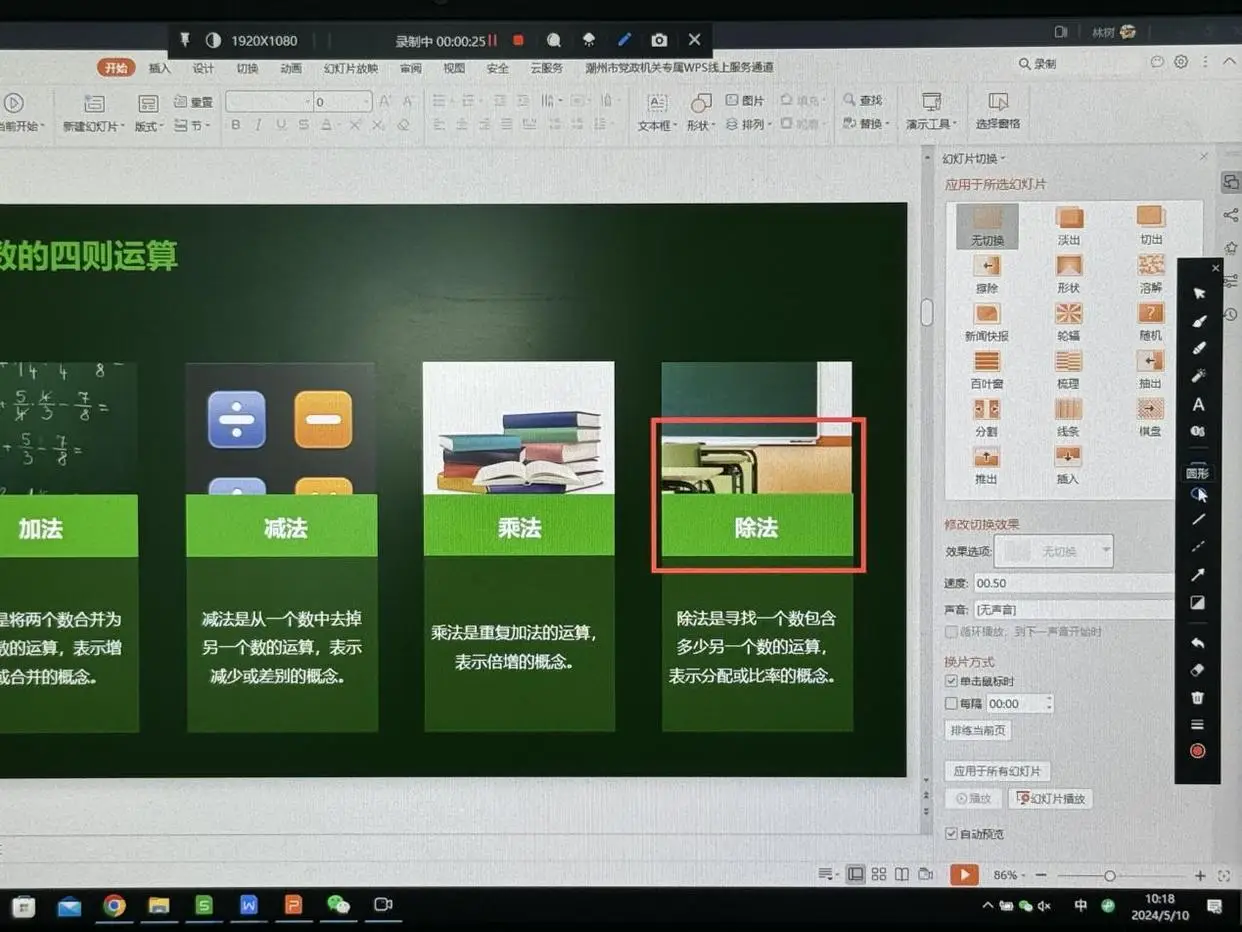Stop the screen recording with the red square
1242x932 pixels.
point(518,41)
